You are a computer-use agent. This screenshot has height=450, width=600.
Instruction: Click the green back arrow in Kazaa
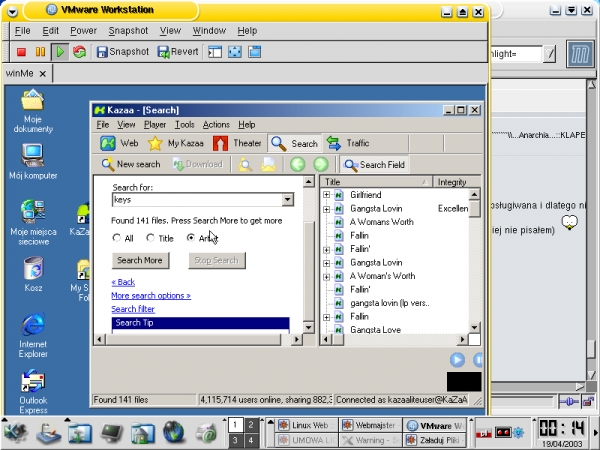[x=298, y=165]
